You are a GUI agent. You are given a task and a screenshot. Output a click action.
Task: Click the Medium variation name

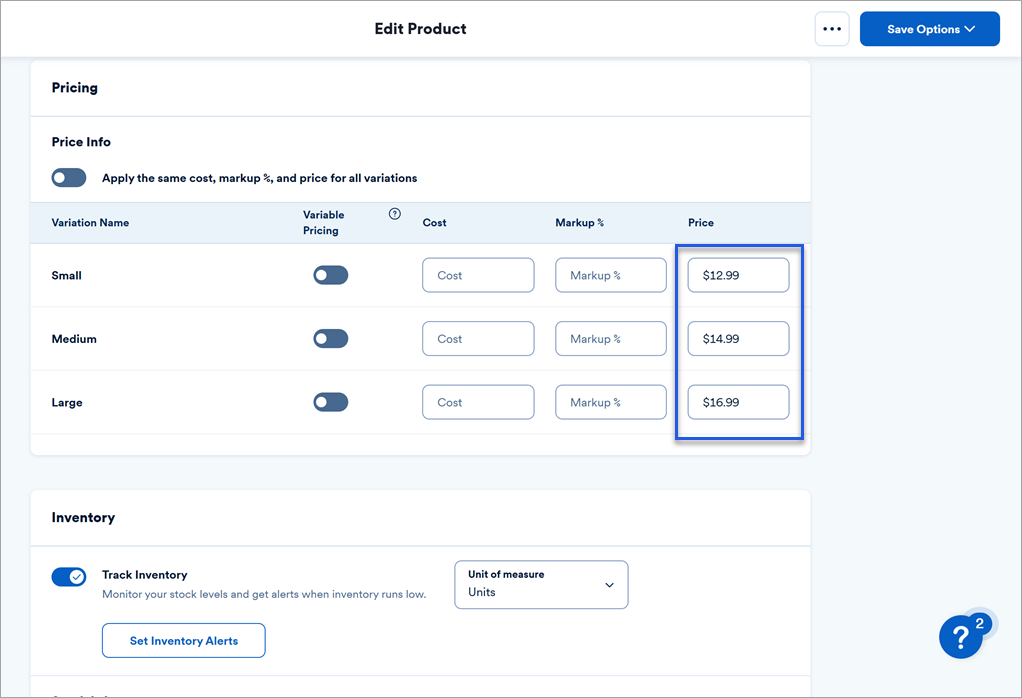[74, 339]
